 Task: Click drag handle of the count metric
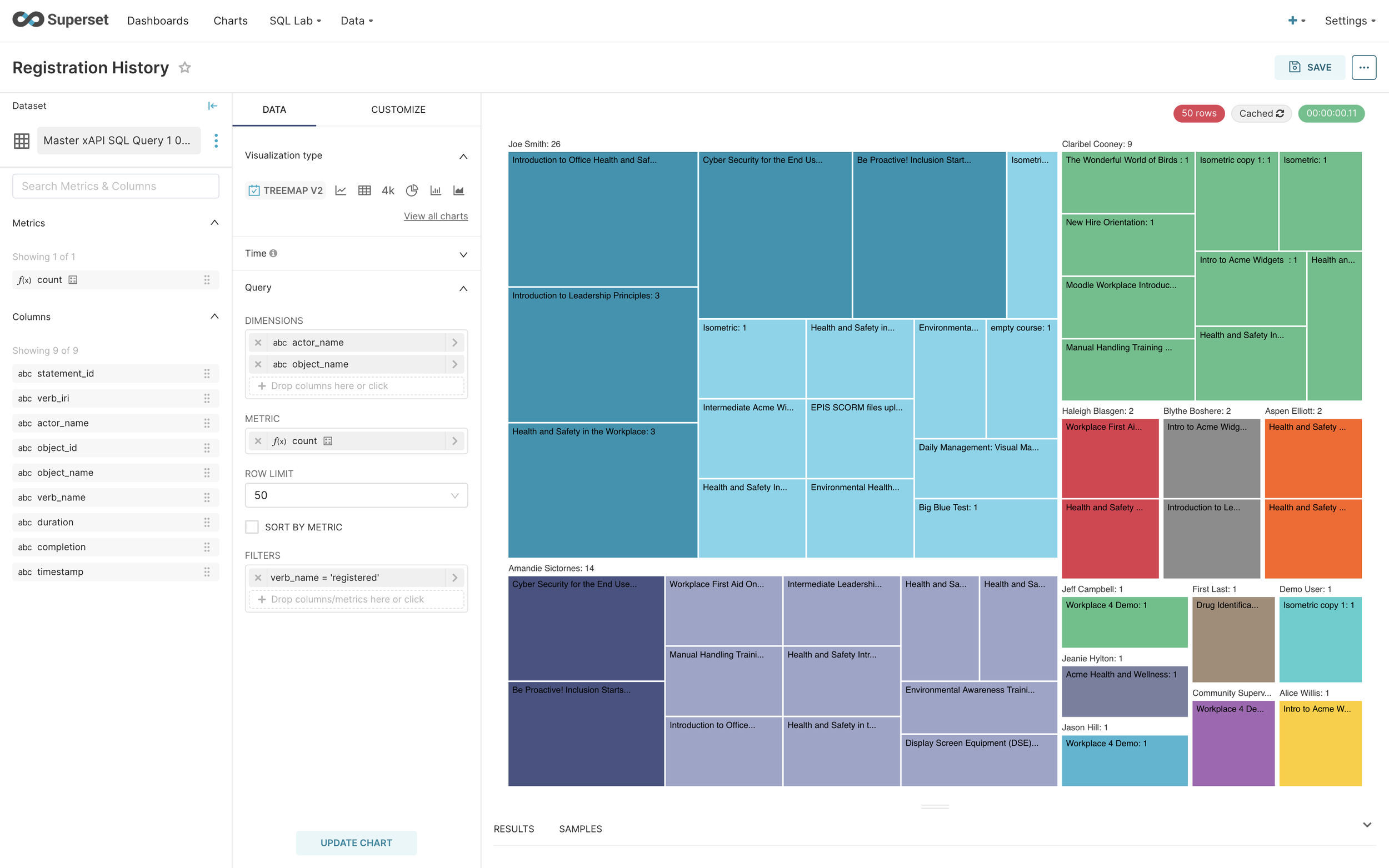click(207, 280)
